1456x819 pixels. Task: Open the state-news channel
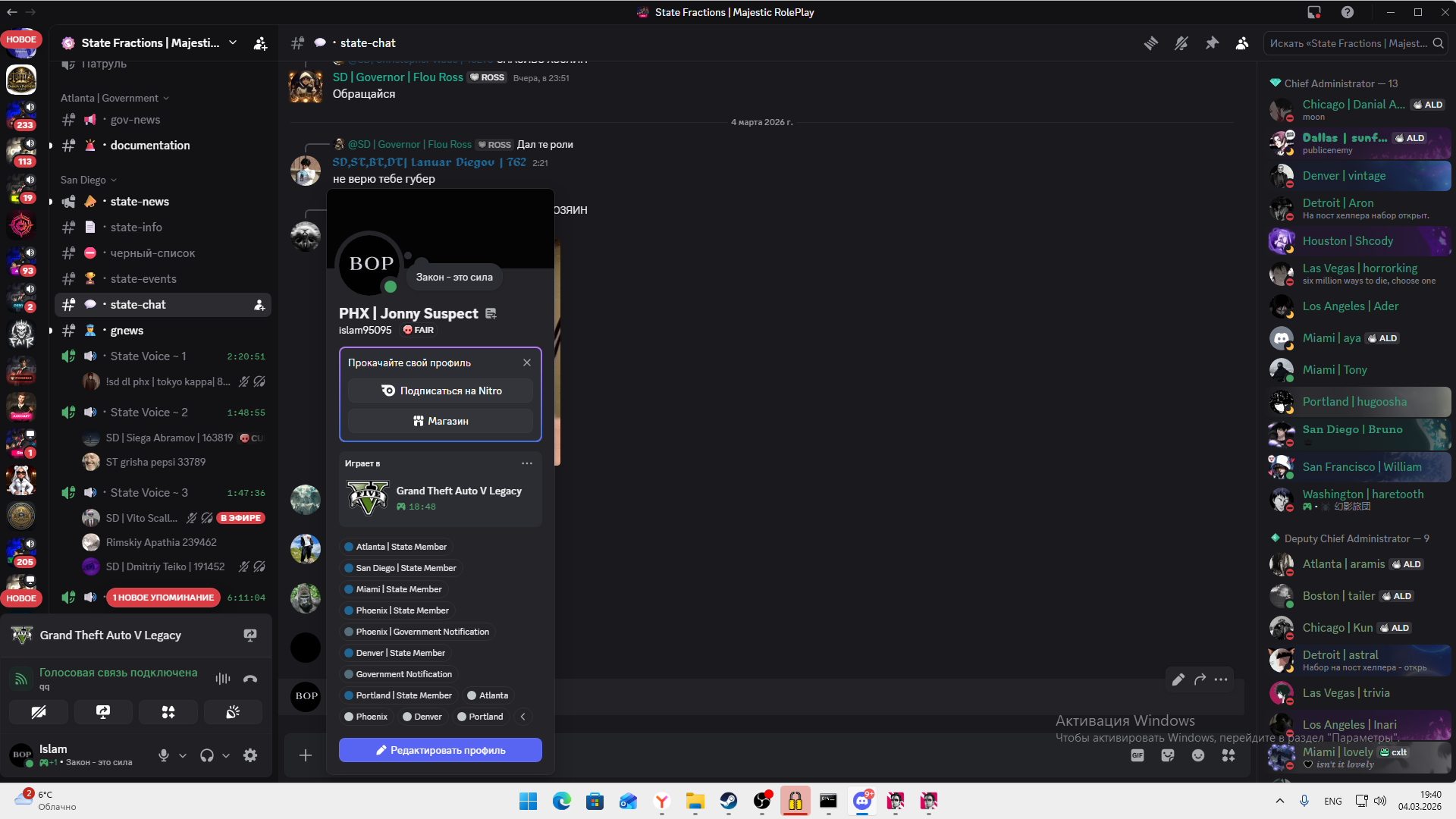click(140, 202)
